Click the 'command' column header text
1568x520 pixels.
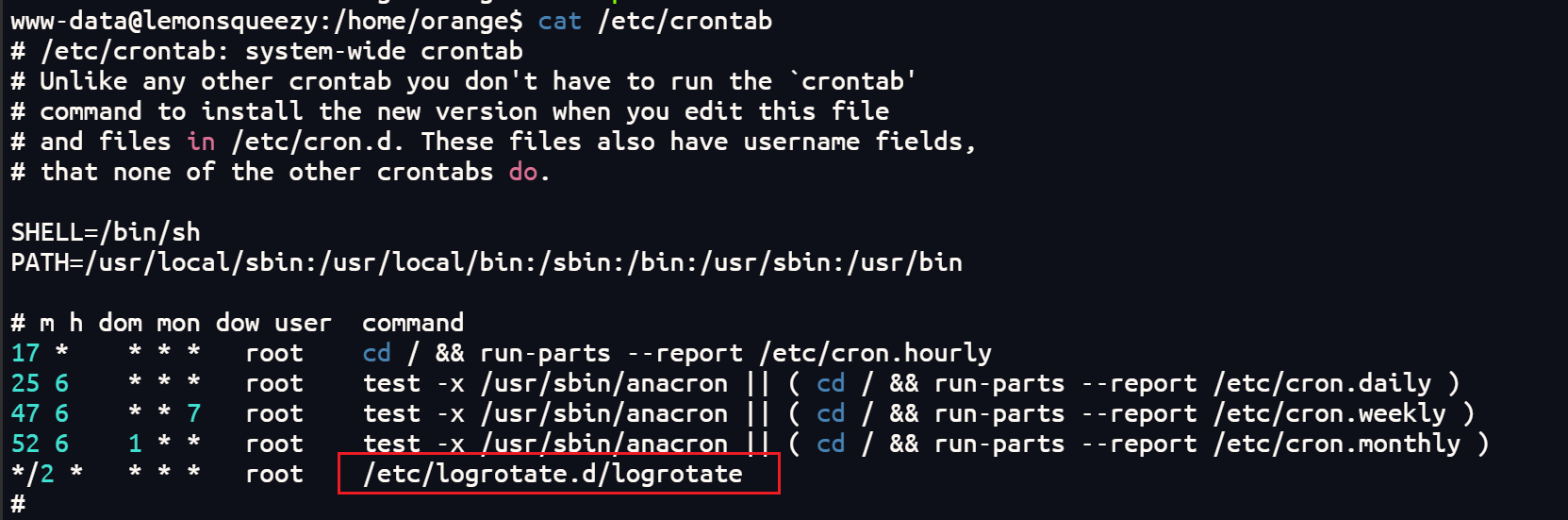click(x=413, y=323)
